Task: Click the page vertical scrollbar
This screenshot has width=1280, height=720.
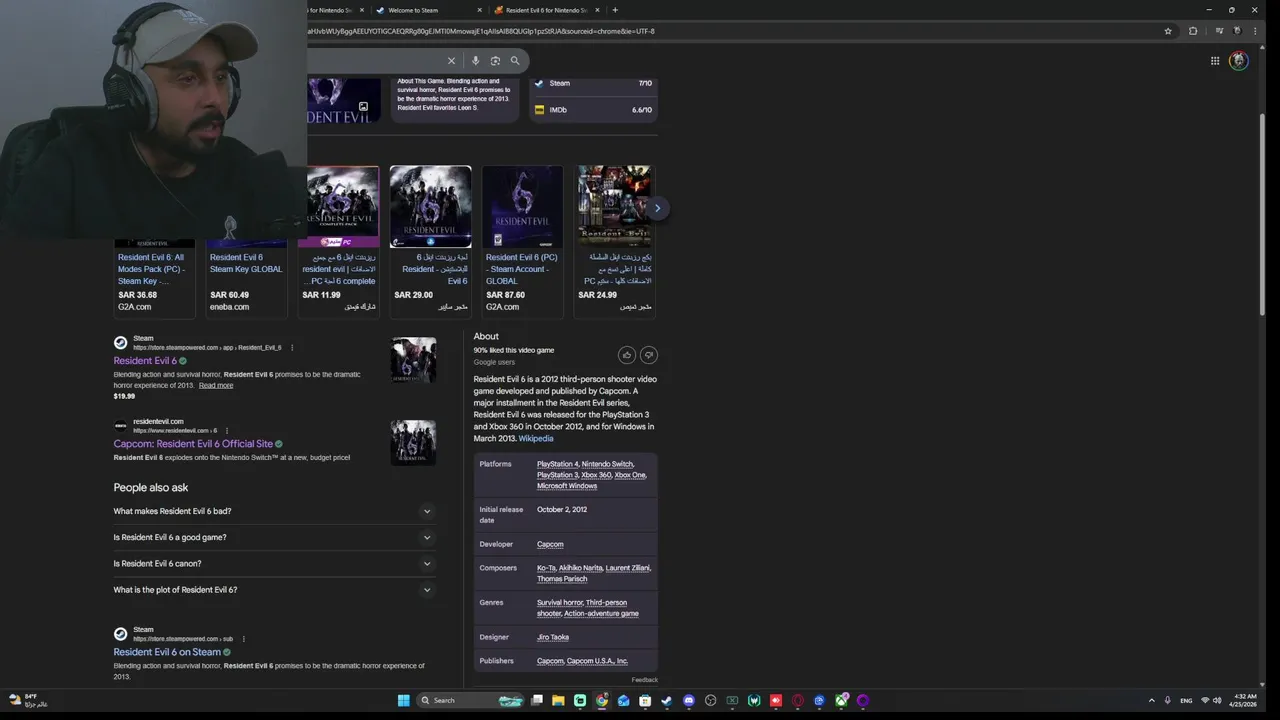Action: coord(1260,216)
